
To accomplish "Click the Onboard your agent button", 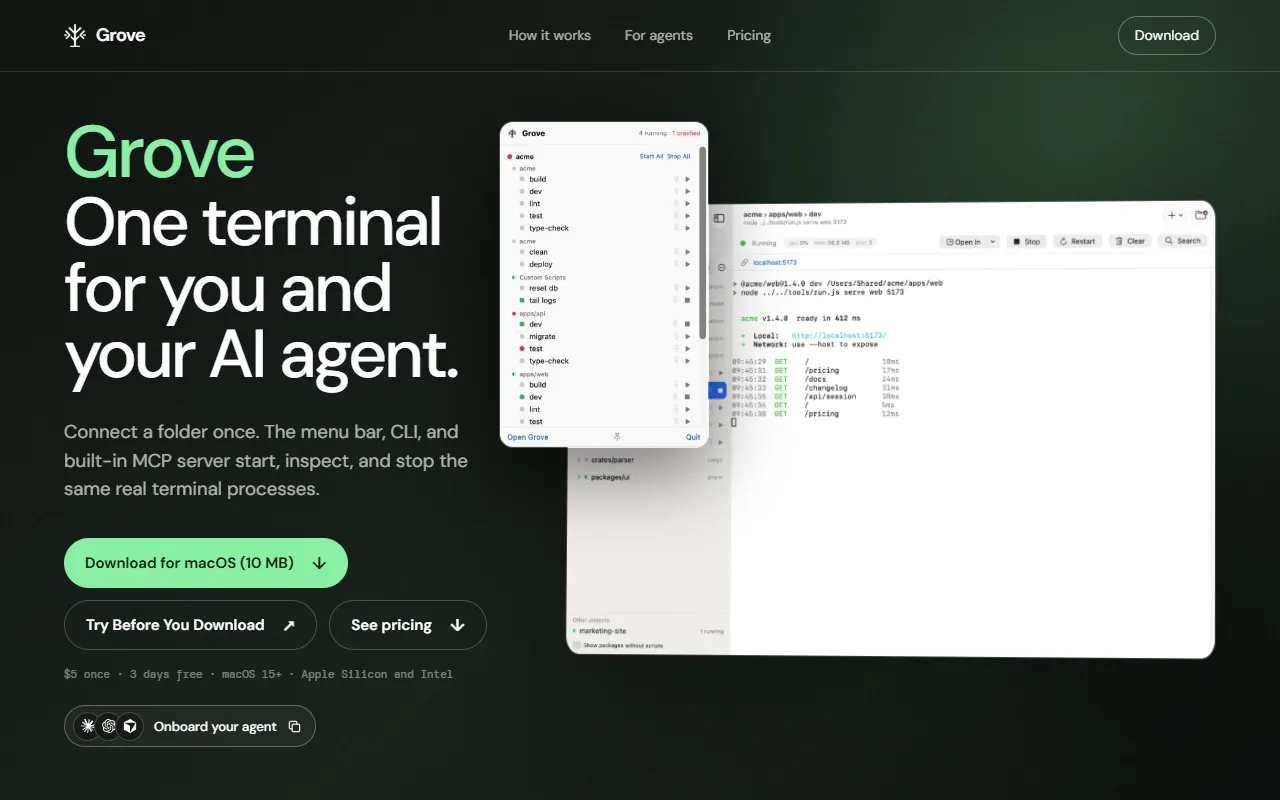I will click(190, 726).
